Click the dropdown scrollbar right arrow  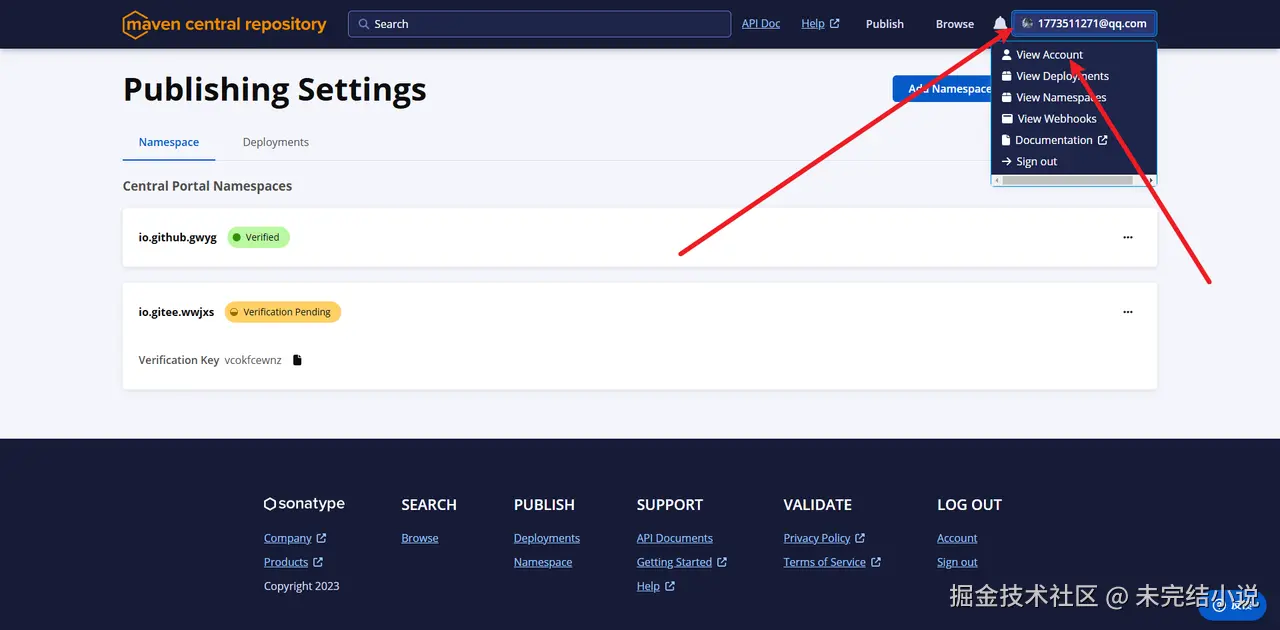[x=1152, y=180]
